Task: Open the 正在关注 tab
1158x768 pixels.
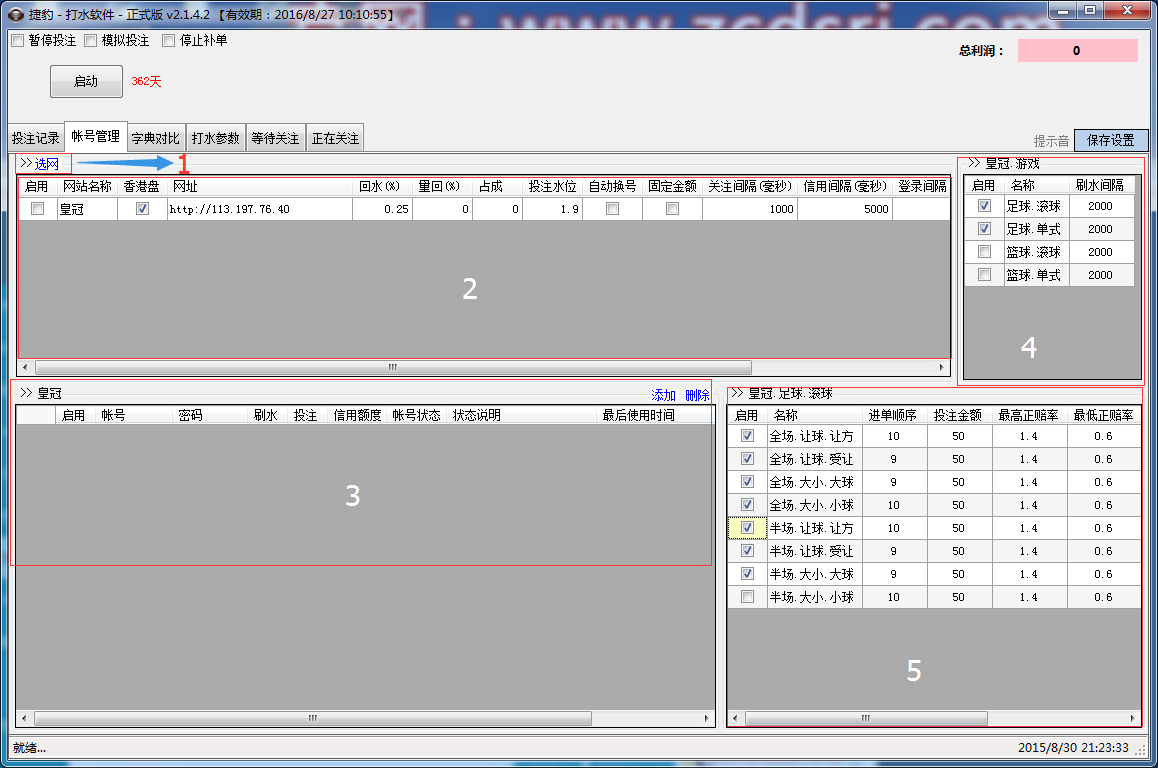Action: [x=335, y=138]
